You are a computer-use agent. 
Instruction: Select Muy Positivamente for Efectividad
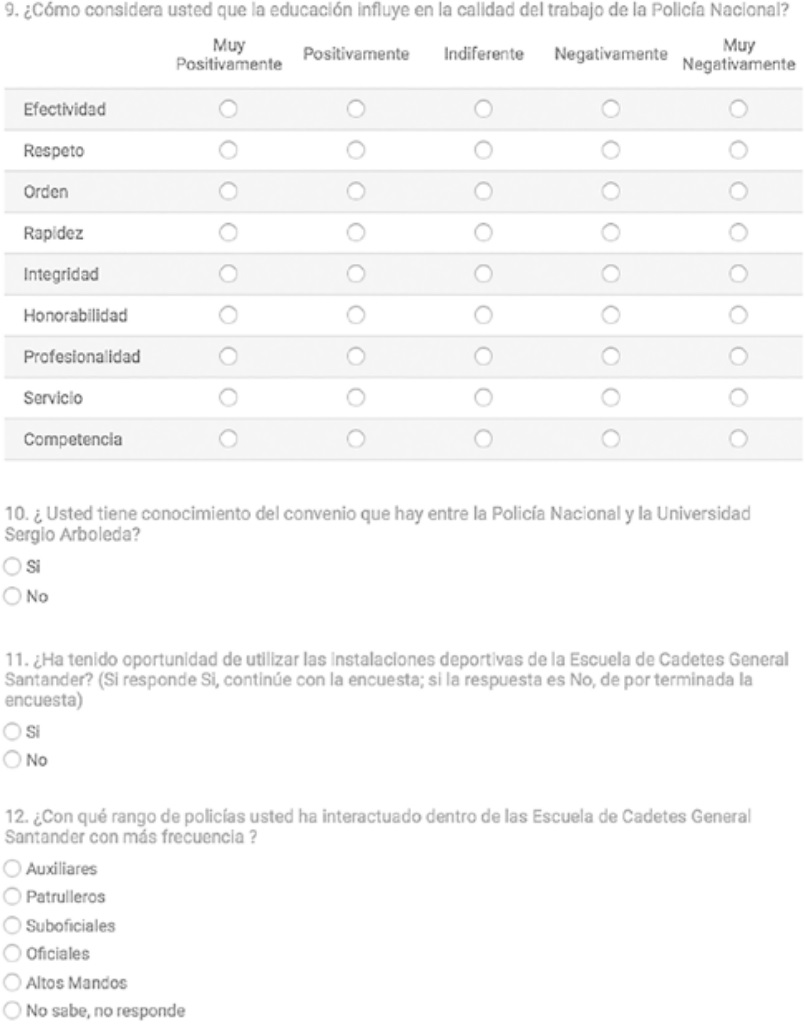click(x=228, y=108)
